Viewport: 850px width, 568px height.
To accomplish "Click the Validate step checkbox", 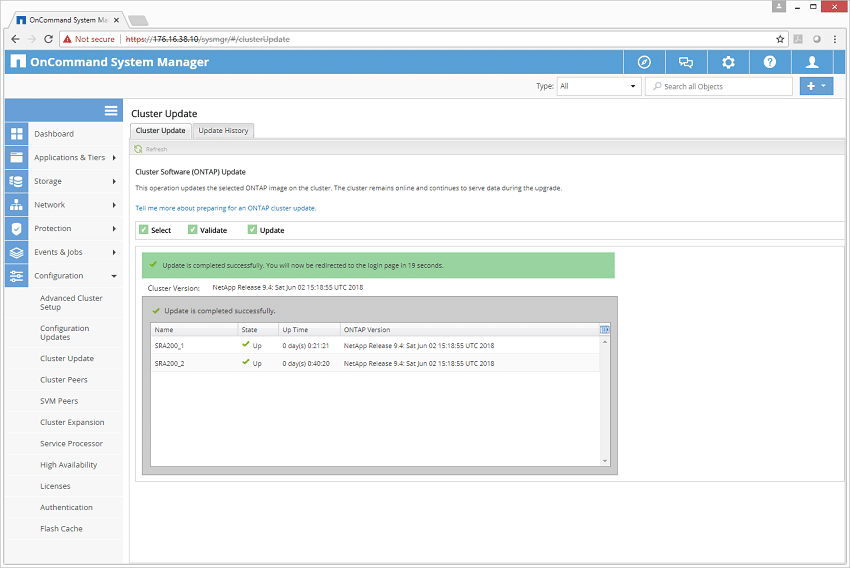I will 192,230.
